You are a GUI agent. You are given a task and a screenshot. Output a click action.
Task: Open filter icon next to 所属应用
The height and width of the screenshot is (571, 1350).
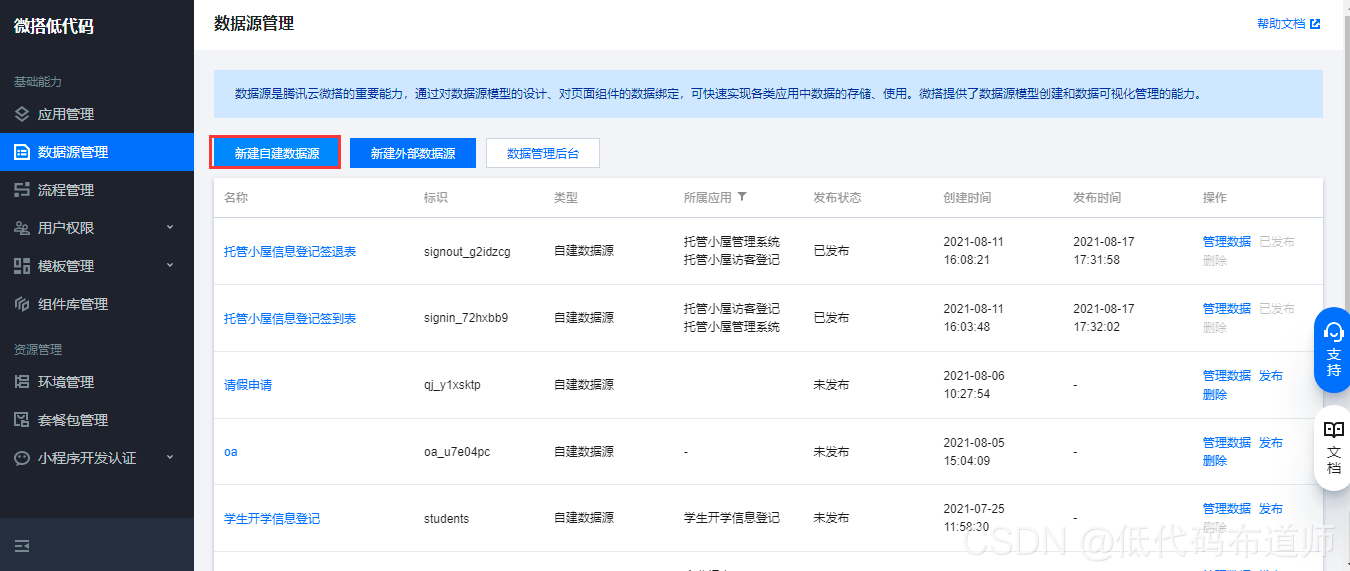[x=742, y=197]
